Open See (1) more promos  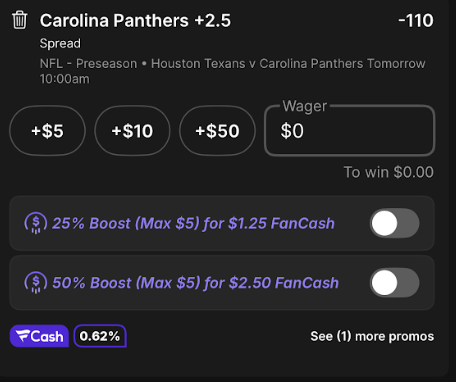click(x=372, y=336)
